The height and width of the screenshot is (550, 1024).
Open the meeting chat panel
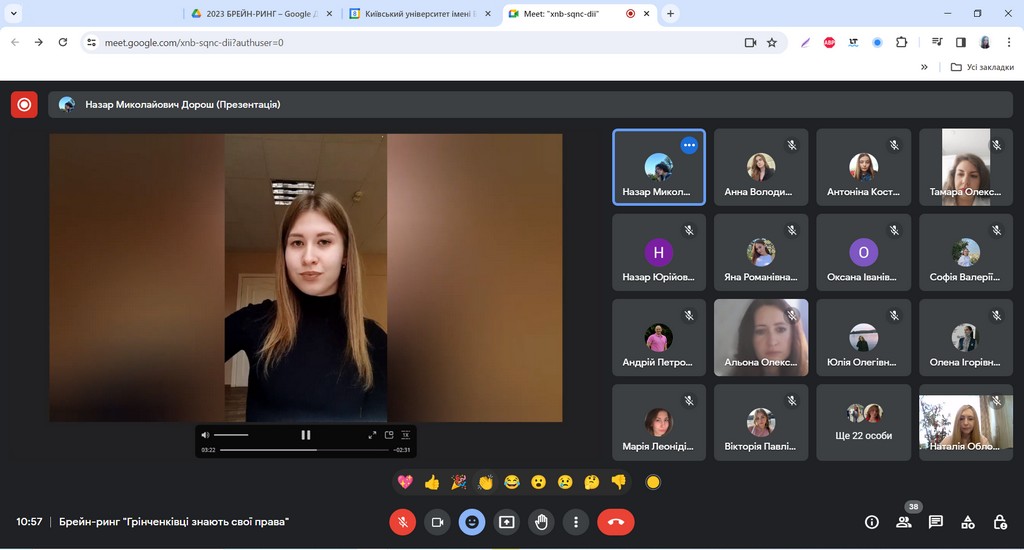click(x=936, y=522)
